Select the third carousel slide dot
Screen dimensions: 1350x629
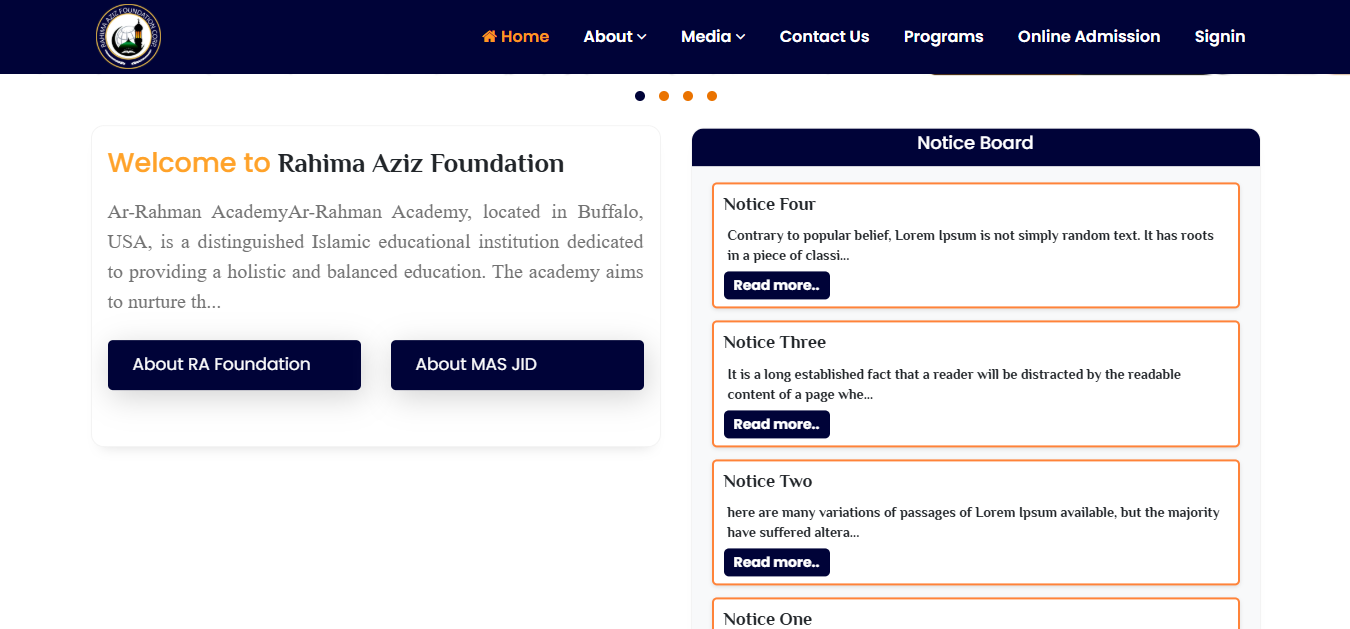[x=688, y=96]
